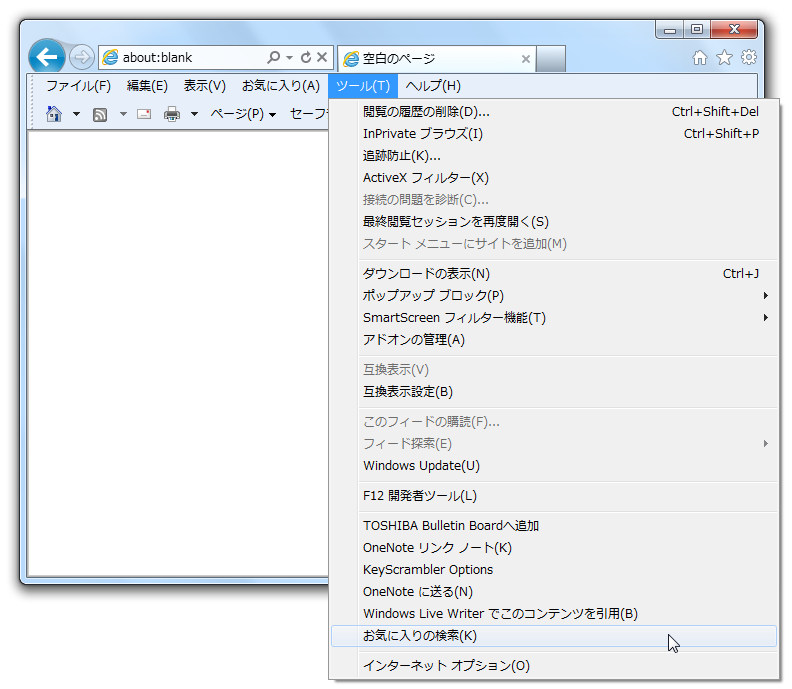Screen dimensions: 792x689
Task: Click the Forward navigation arrow
Action: [x=81, y=57]
